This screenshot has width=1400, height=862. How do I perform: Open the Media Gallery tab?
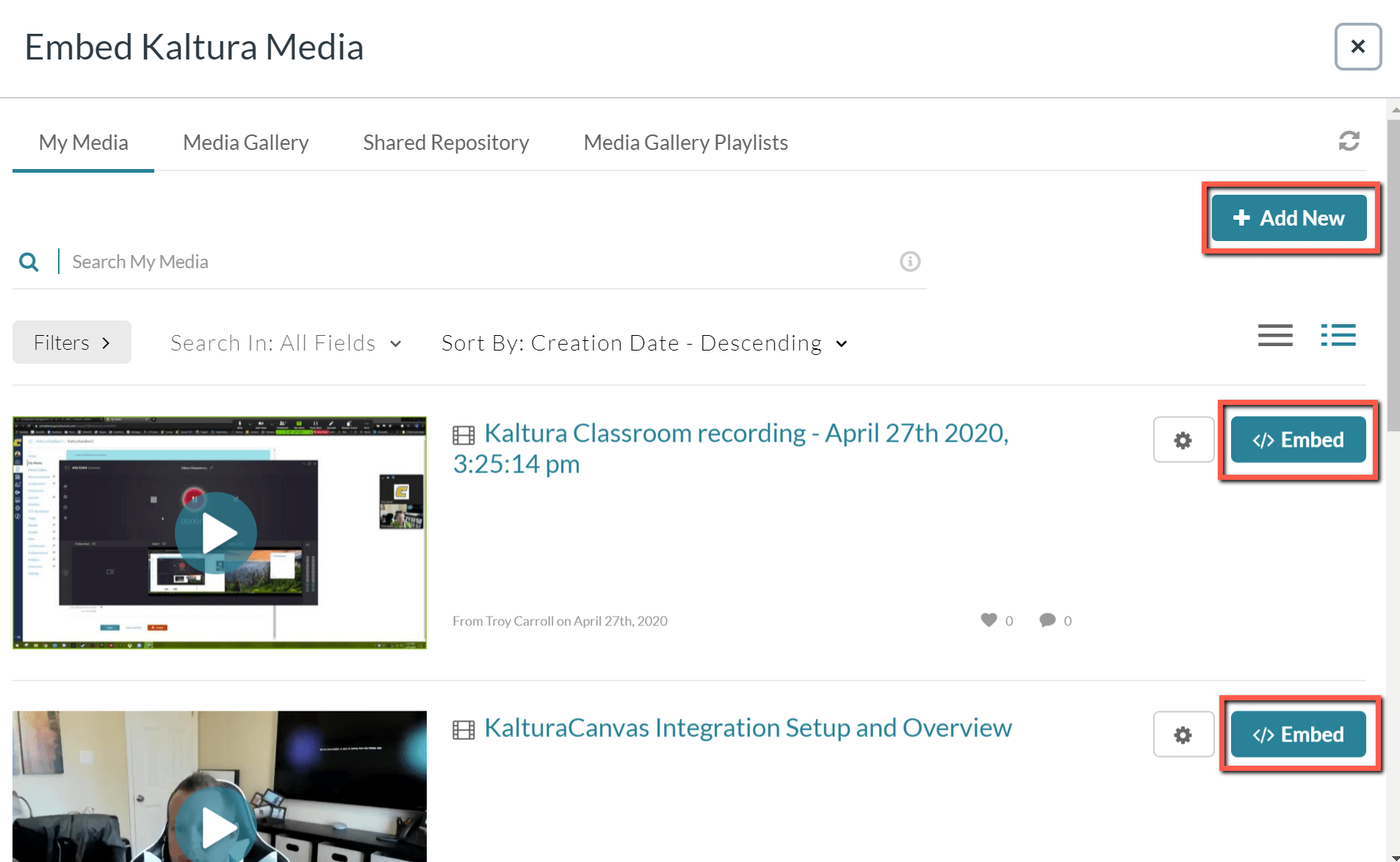(245, 143)
